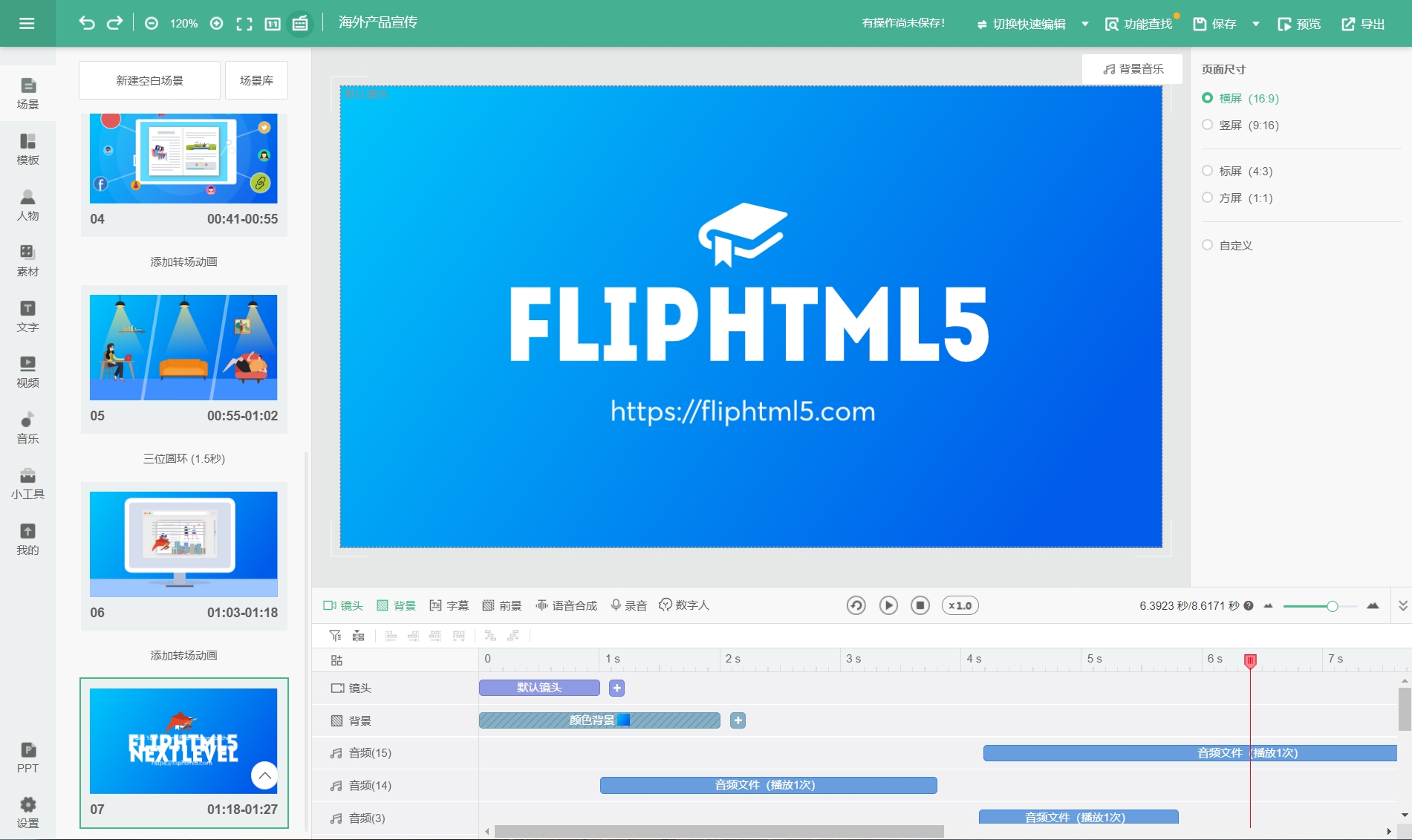Open the PPT import panel
The height and width of the screenshot is (840, 1412).
27,758
